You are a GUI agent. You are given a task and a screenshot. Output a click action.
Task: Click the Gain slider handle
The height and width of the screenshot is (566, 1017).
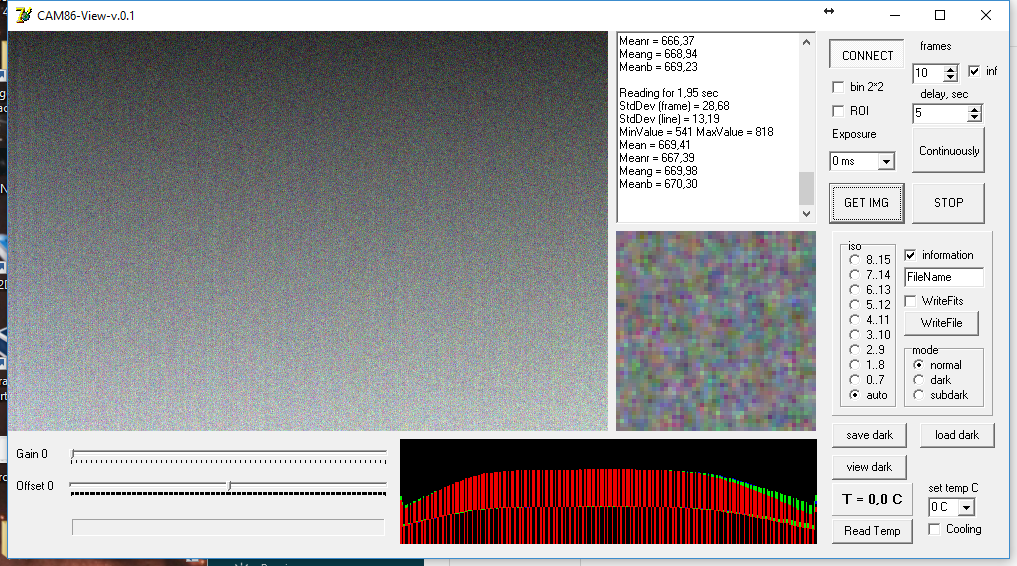(73, 454)
